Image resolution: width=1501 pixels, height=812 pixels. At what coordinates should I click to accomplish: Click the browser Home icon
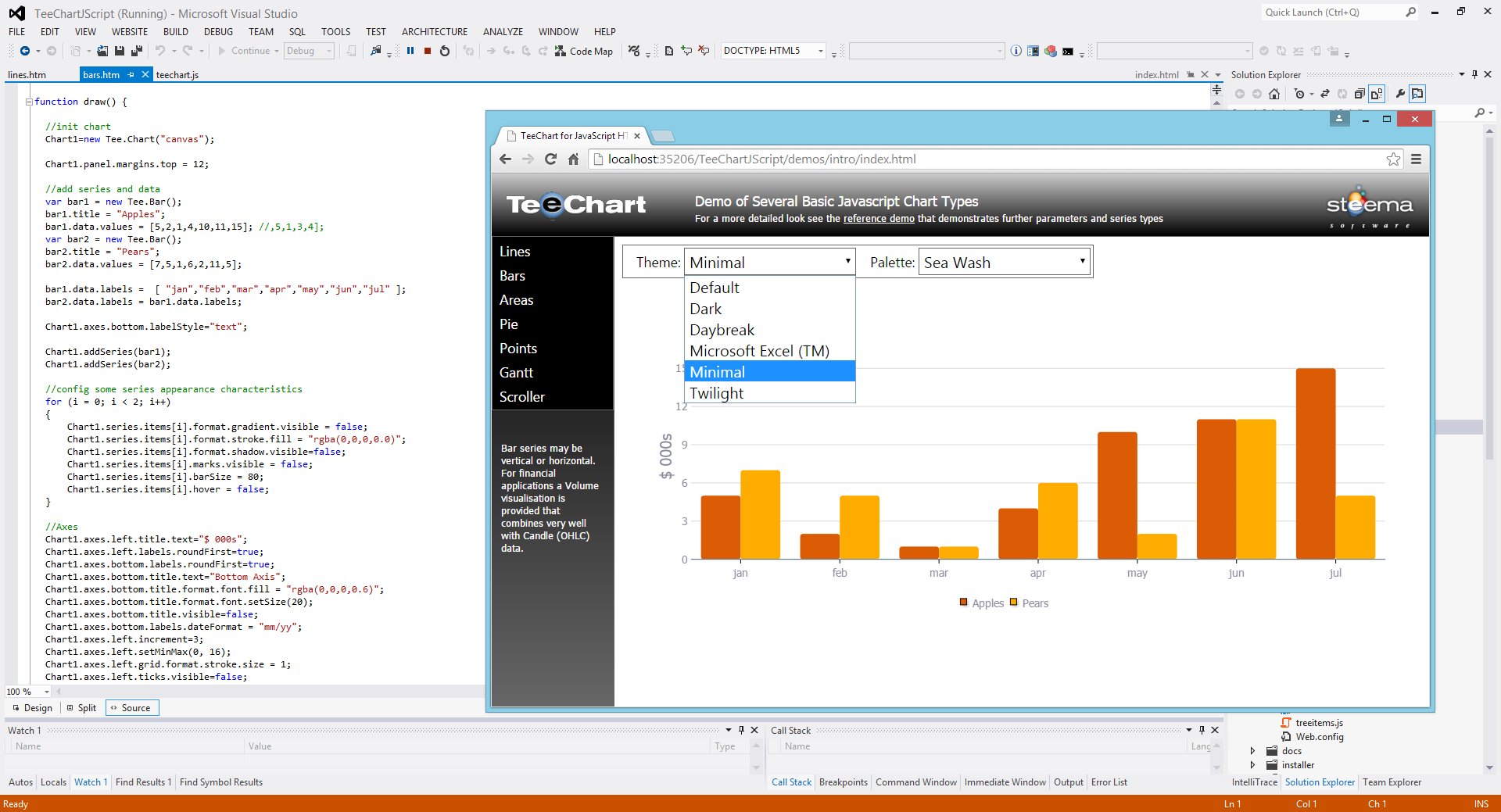pyautogui.click(x=573, y=159)
